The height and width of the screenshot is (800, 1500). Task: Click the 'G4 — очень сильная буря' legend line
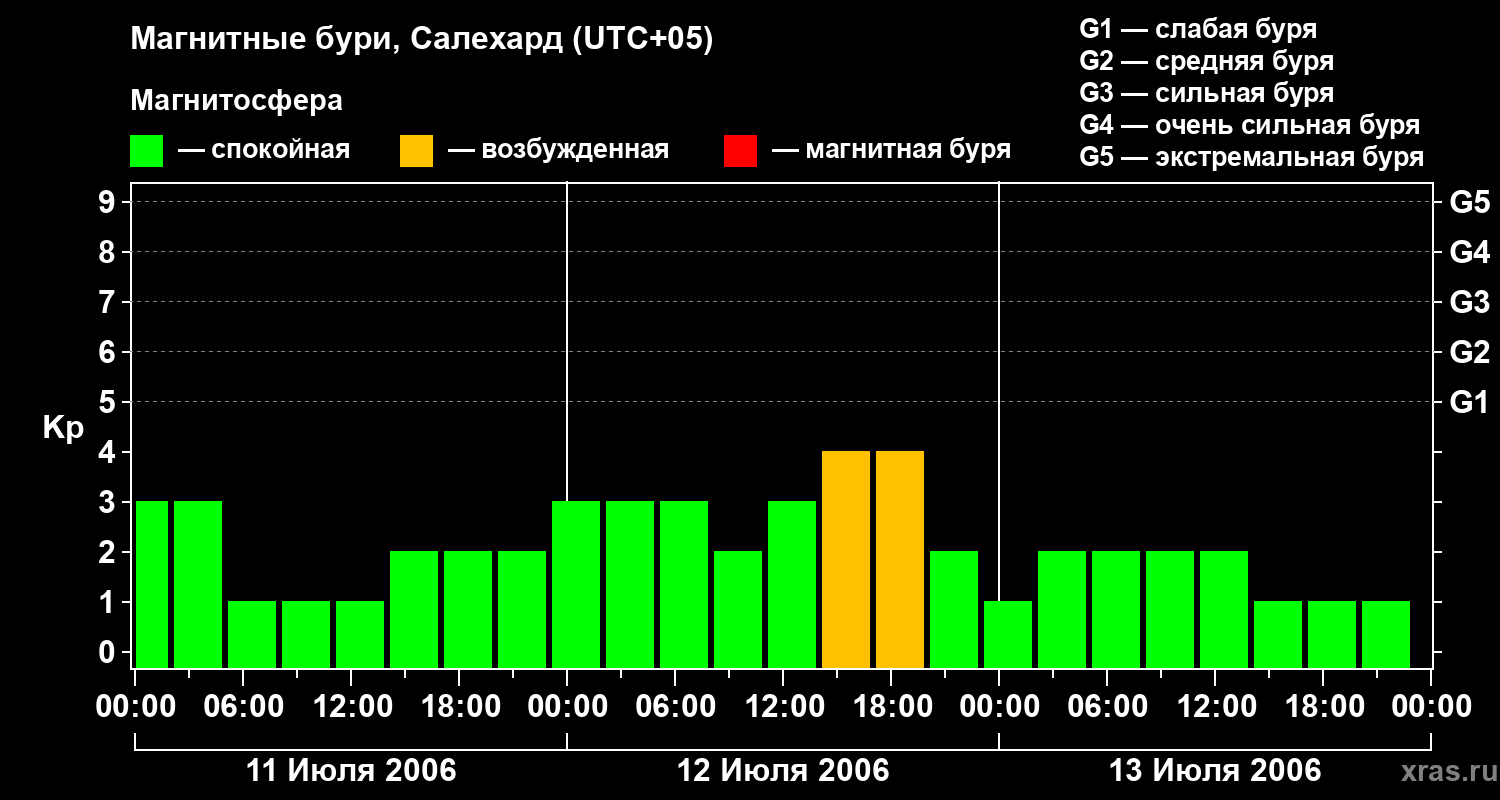pos(1250,125)
